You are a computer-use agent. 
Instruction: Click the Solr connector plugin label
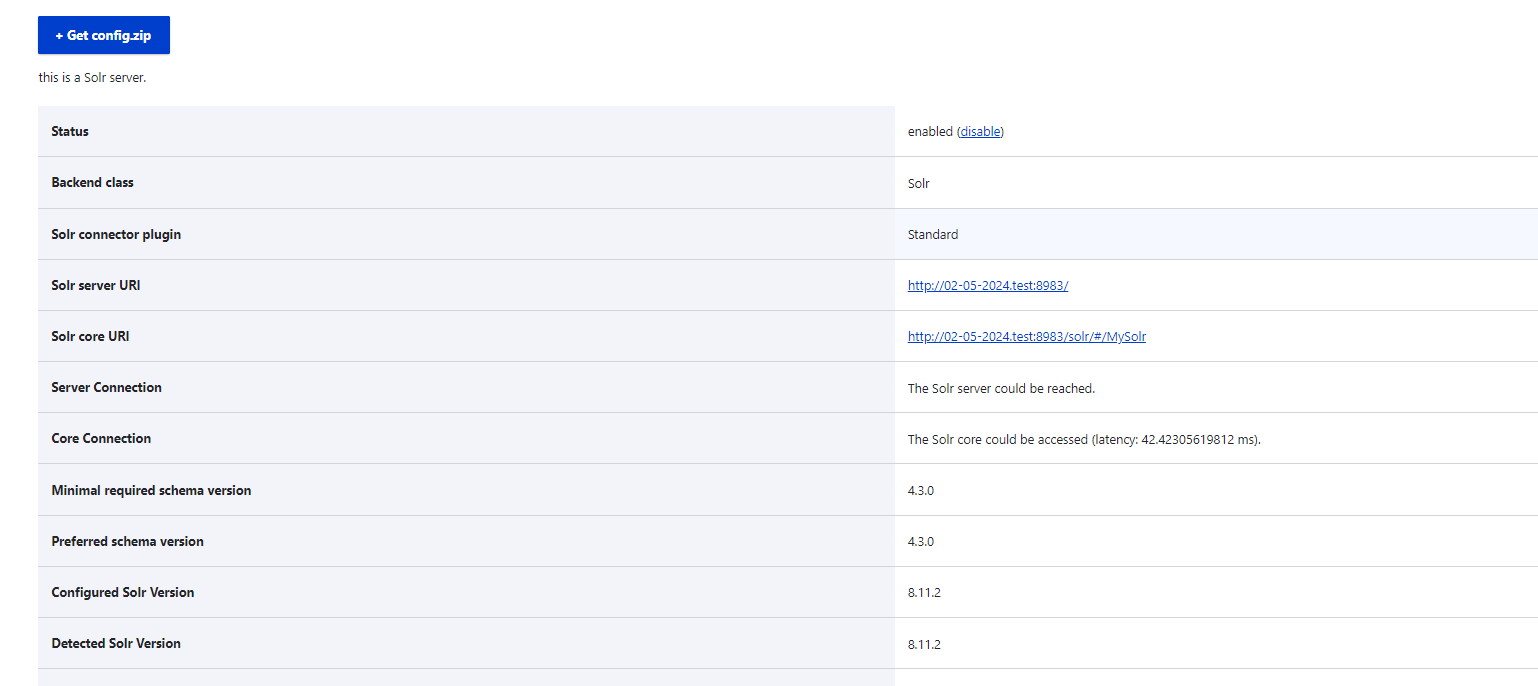(x=116, y=234)
